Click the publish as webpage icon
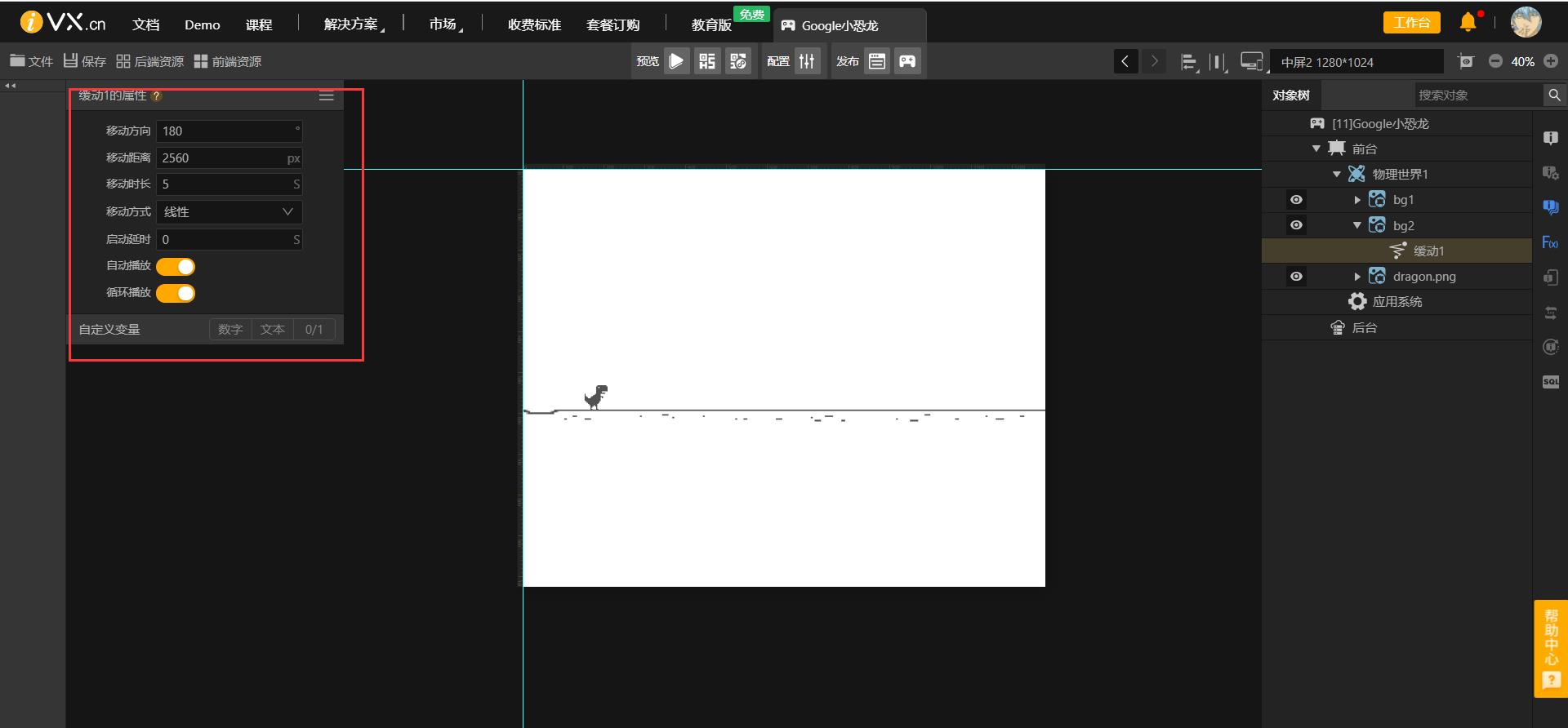1568x728 pixels. click(877, 61)
